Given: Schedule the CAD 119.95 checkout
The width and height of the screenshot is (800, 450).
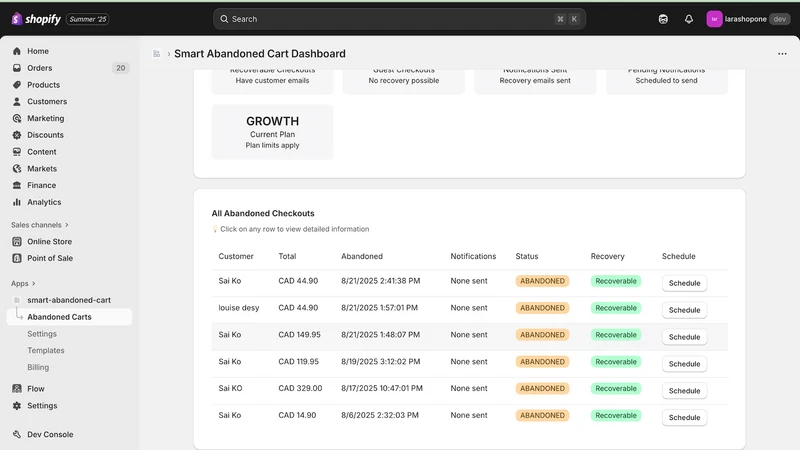Looking at the screenshot, I should point(684,364).
